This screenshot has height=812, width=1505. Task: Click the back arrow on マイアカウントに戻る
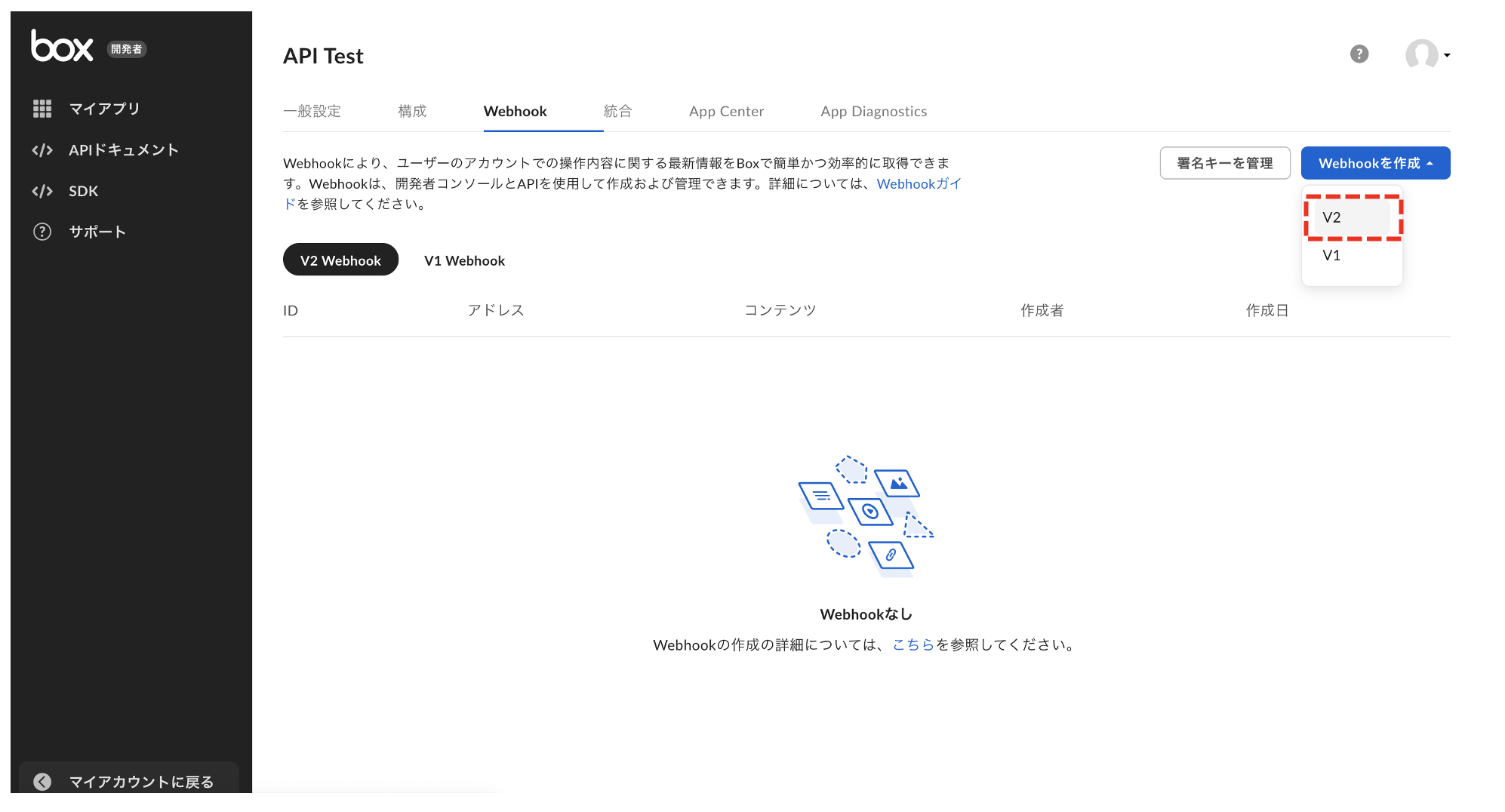[43, 782]
